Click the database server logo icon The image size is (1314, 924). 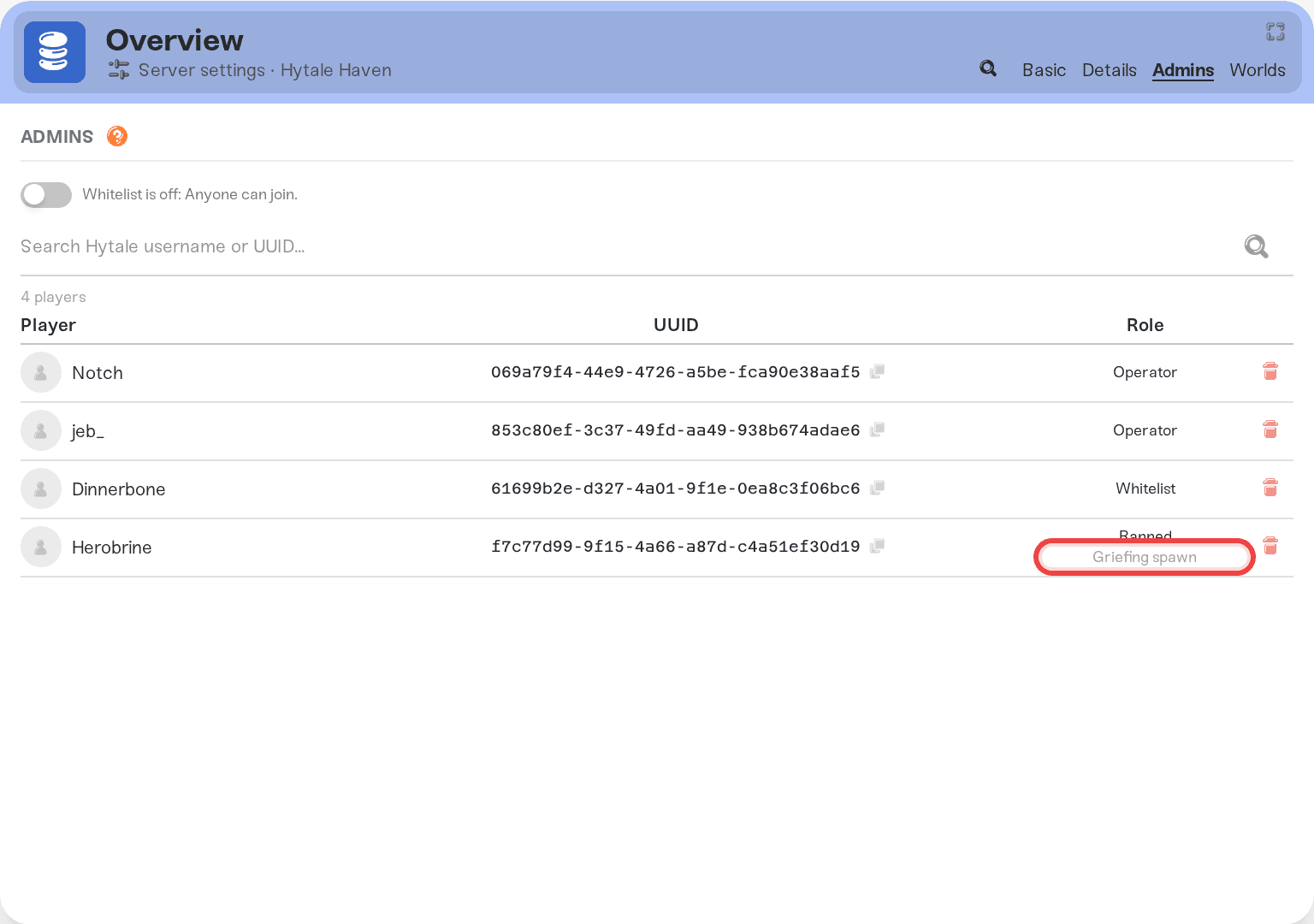click(x=55, y=52)
